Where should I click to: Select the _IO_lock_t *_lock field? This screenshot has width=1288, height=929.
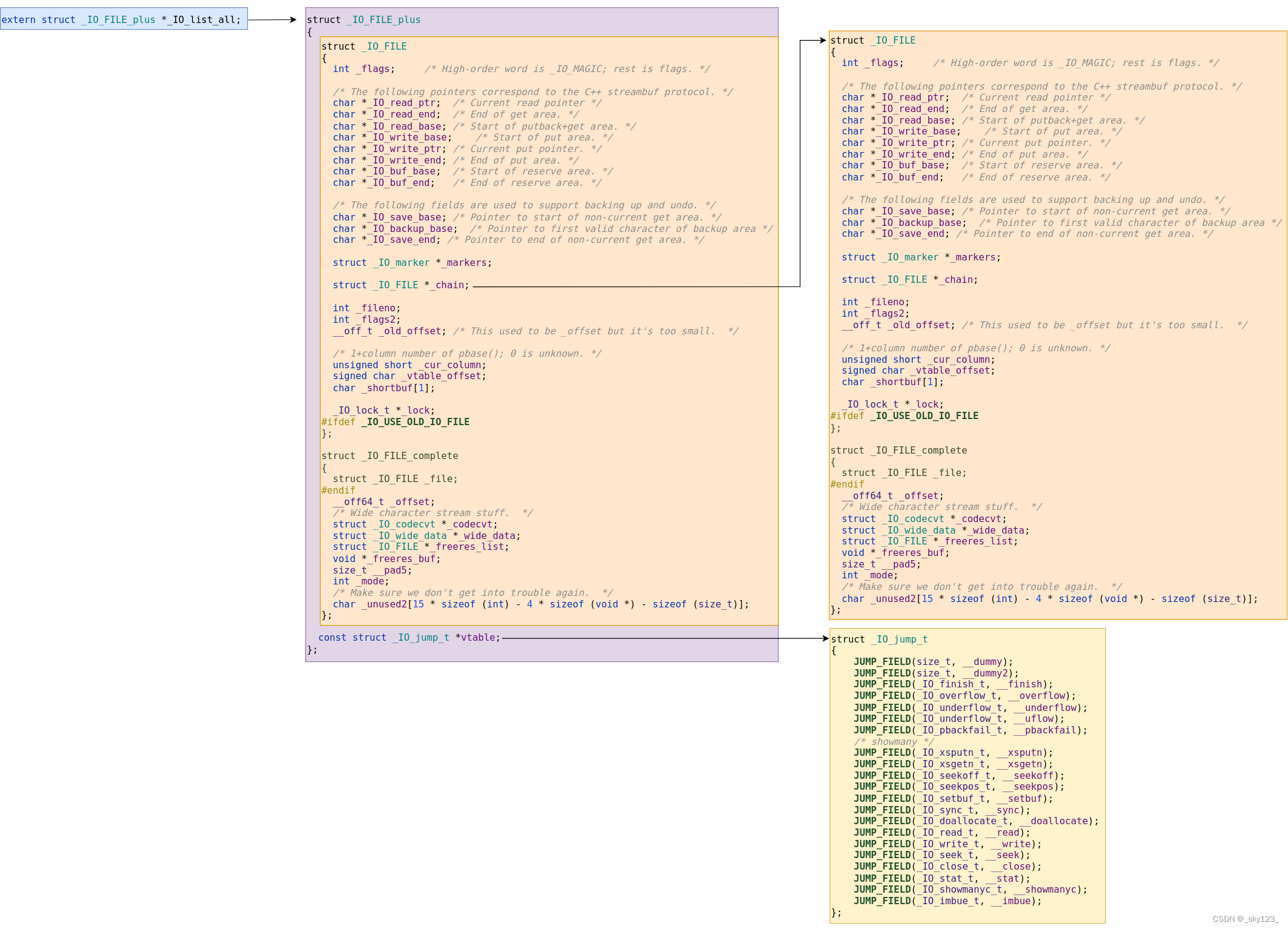pos(383,410)
